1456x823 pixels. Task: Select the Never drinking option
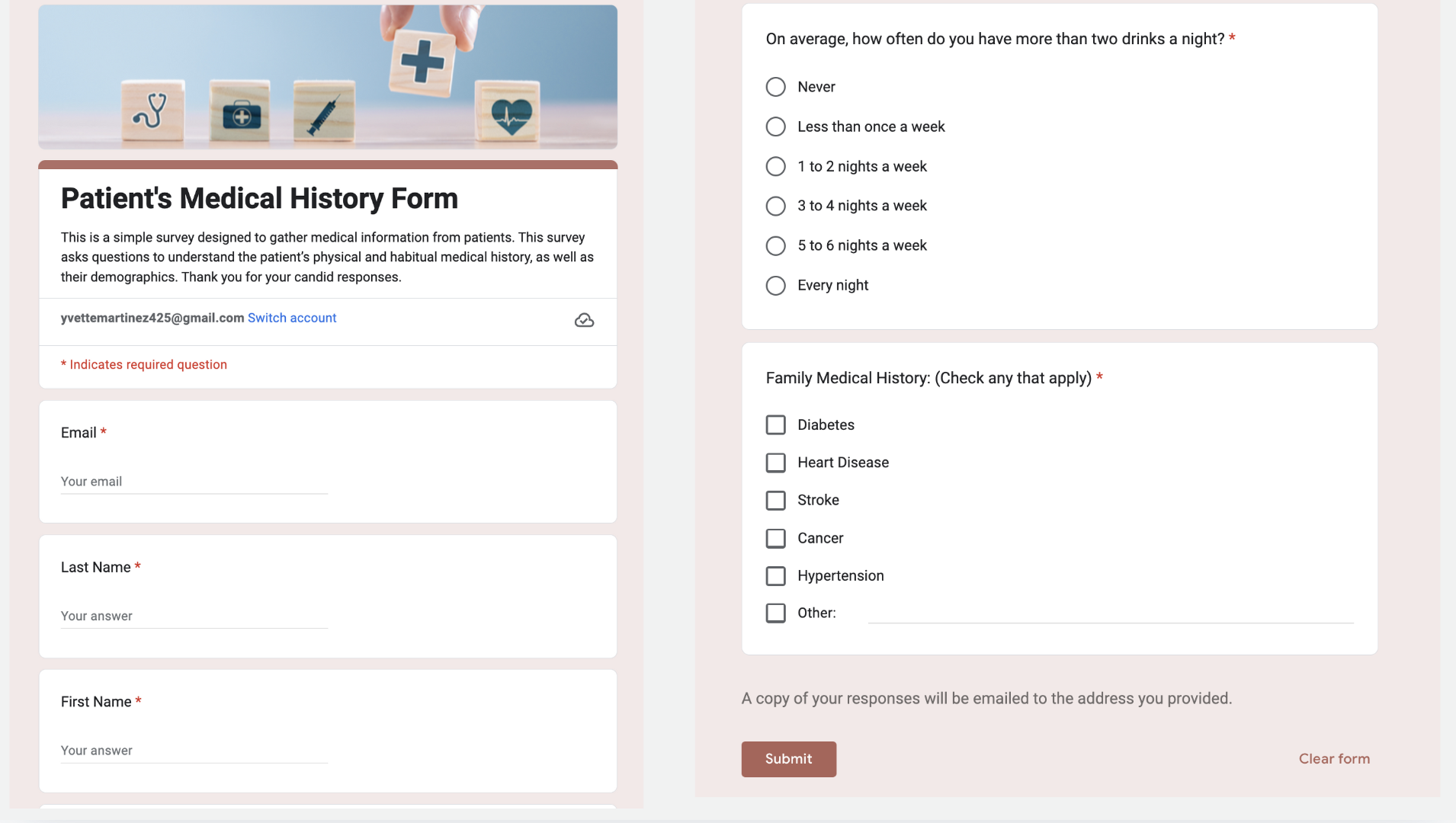point(775,87)
